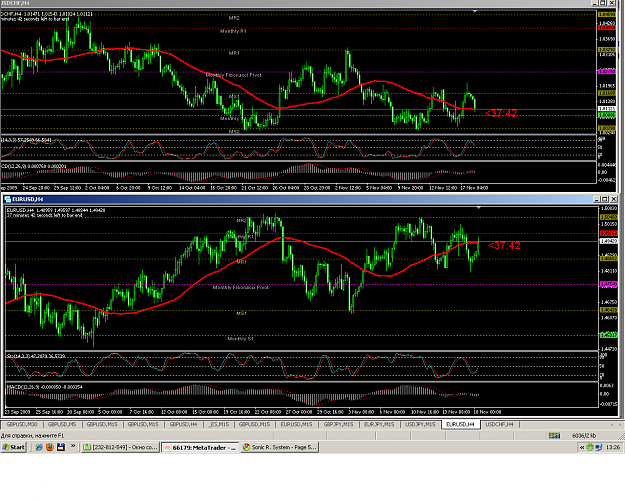Click the red price tag in USDCHF chart
Viewport: 625px width, 500px height.
coord(607,28)
